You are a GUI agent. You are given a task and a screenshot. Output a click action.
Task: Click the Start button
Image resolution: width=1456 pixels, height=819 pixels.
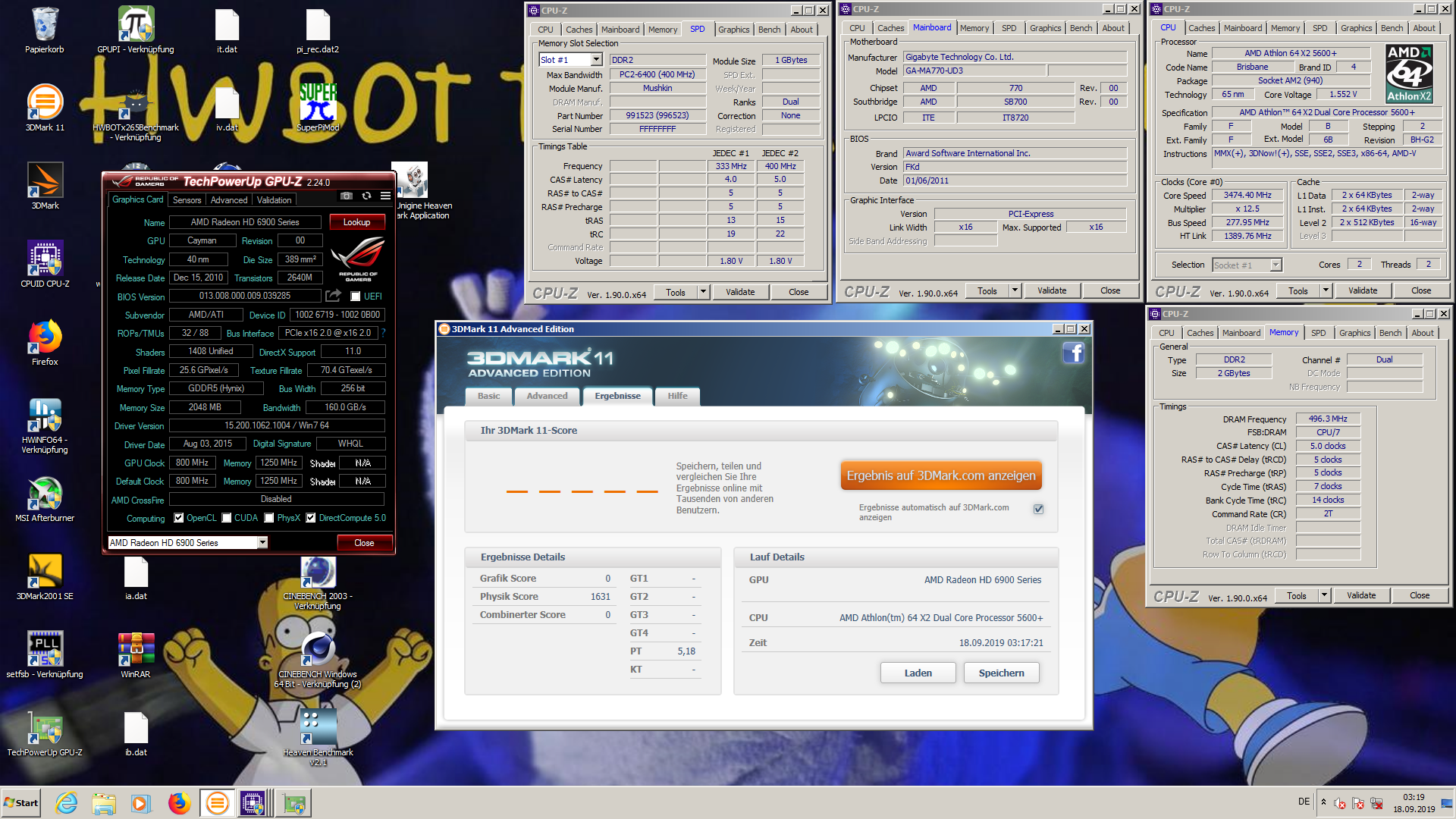pyautogui.click(x=20, y=803)
